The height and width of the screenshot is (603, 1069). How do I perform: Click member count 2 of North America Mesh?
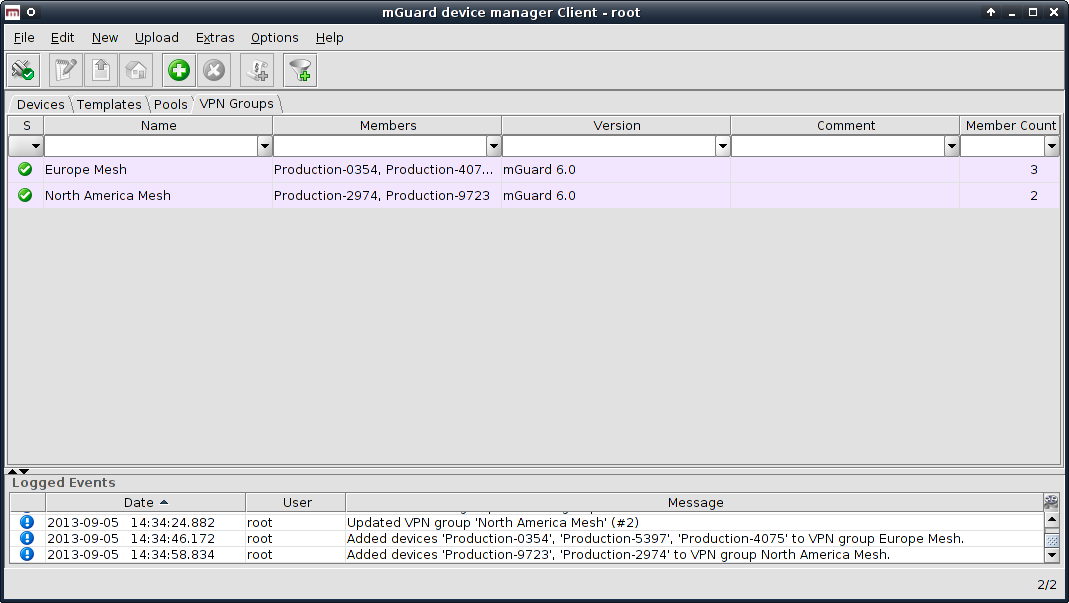(x=1010, y=195)
